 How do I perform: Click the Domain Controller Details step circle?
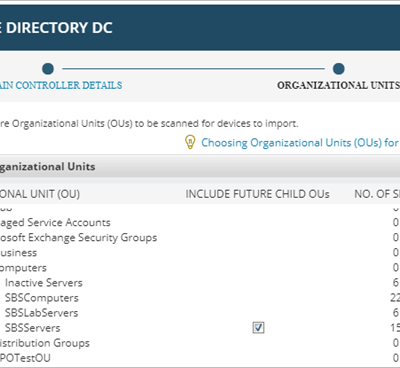(x=48, y=69)
